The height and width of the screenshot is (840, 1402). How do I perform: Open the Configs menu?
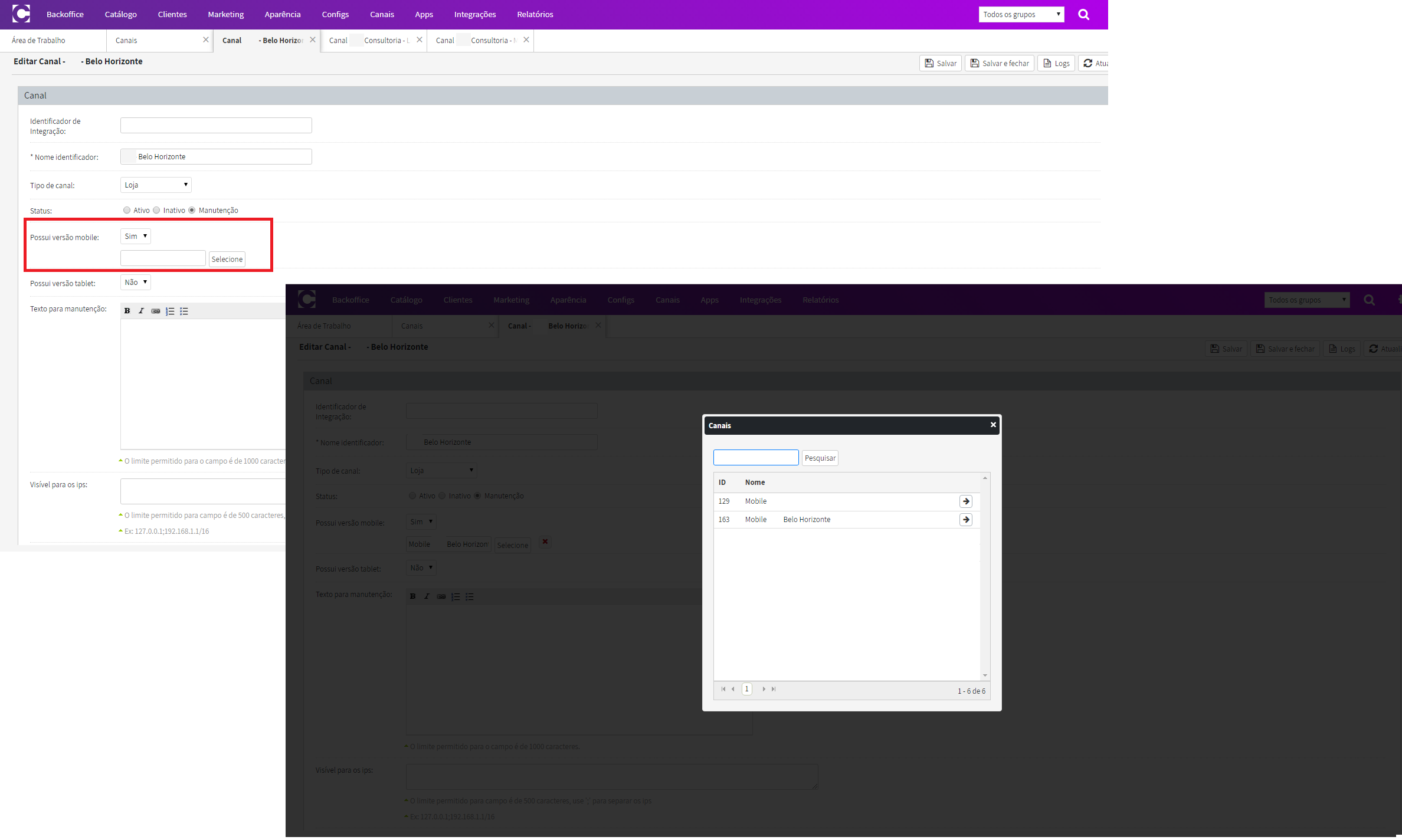pyautogui.click(x=335, y=14)
